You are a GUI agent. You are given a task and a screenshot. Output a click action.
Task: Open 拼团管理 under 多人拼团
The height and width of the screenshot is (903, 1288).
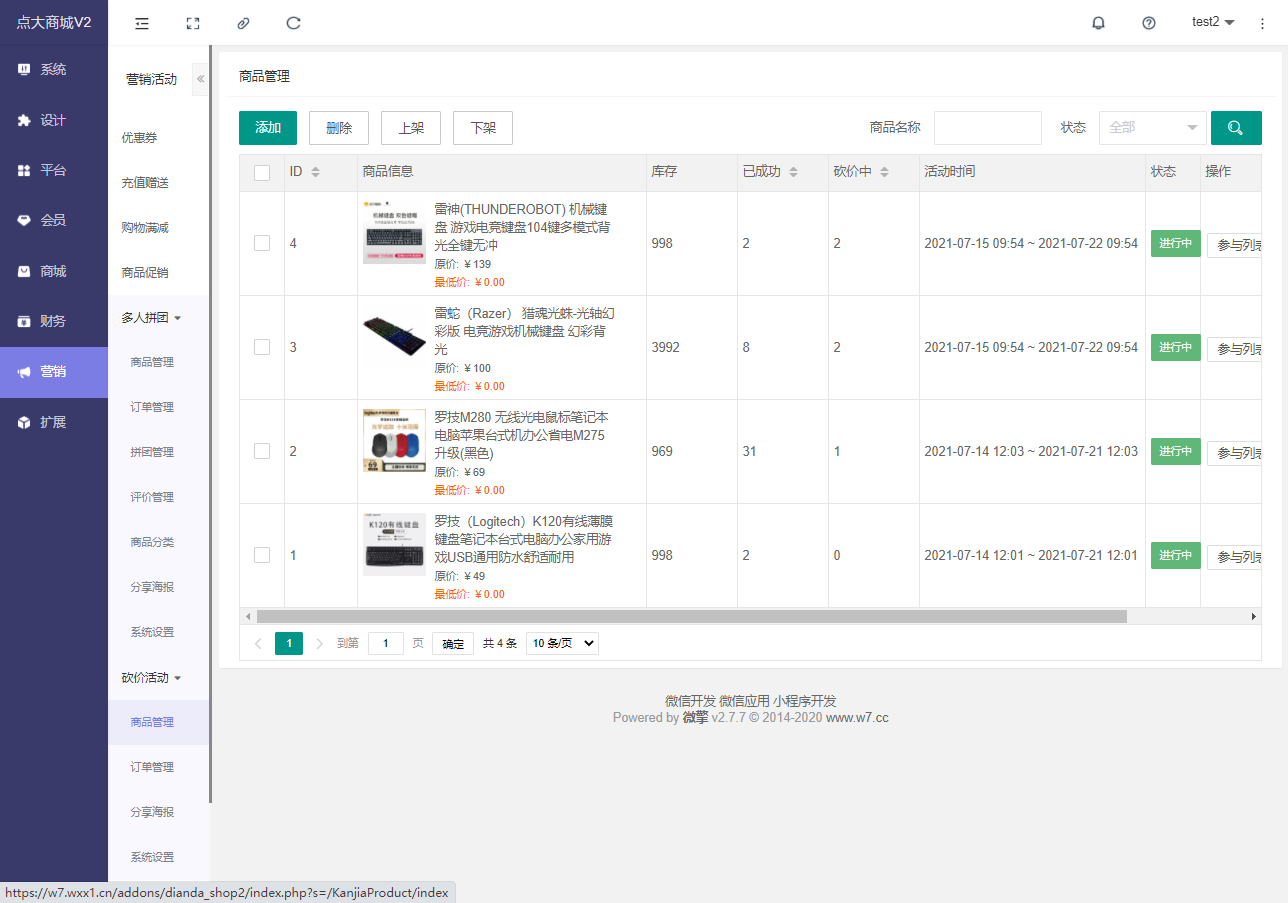click(152, 452)
